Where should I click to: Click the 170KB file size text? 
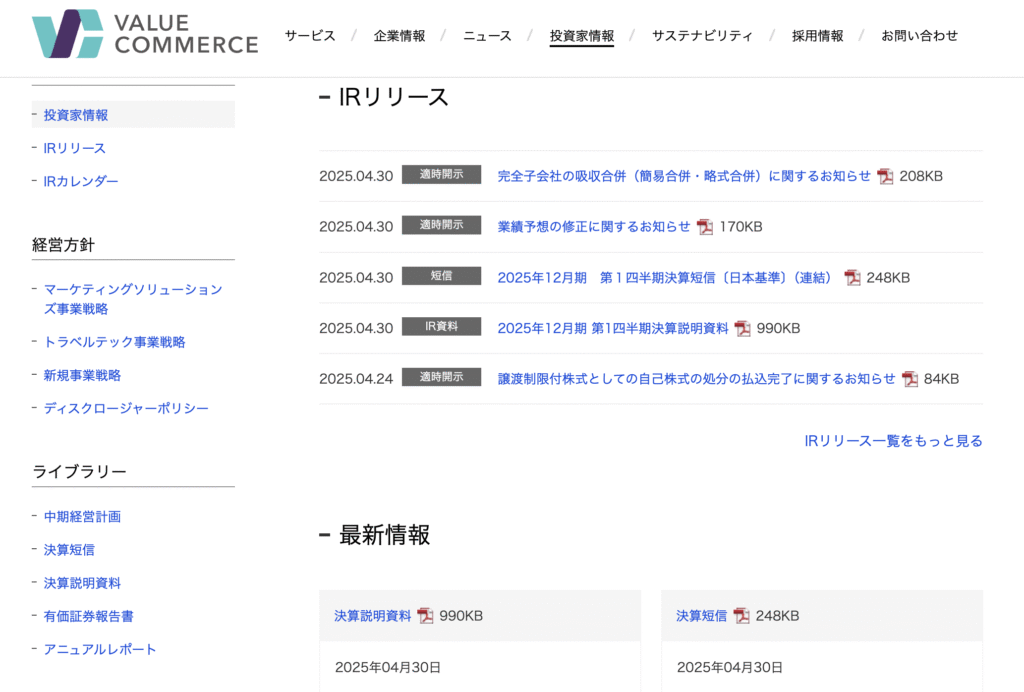741,227
